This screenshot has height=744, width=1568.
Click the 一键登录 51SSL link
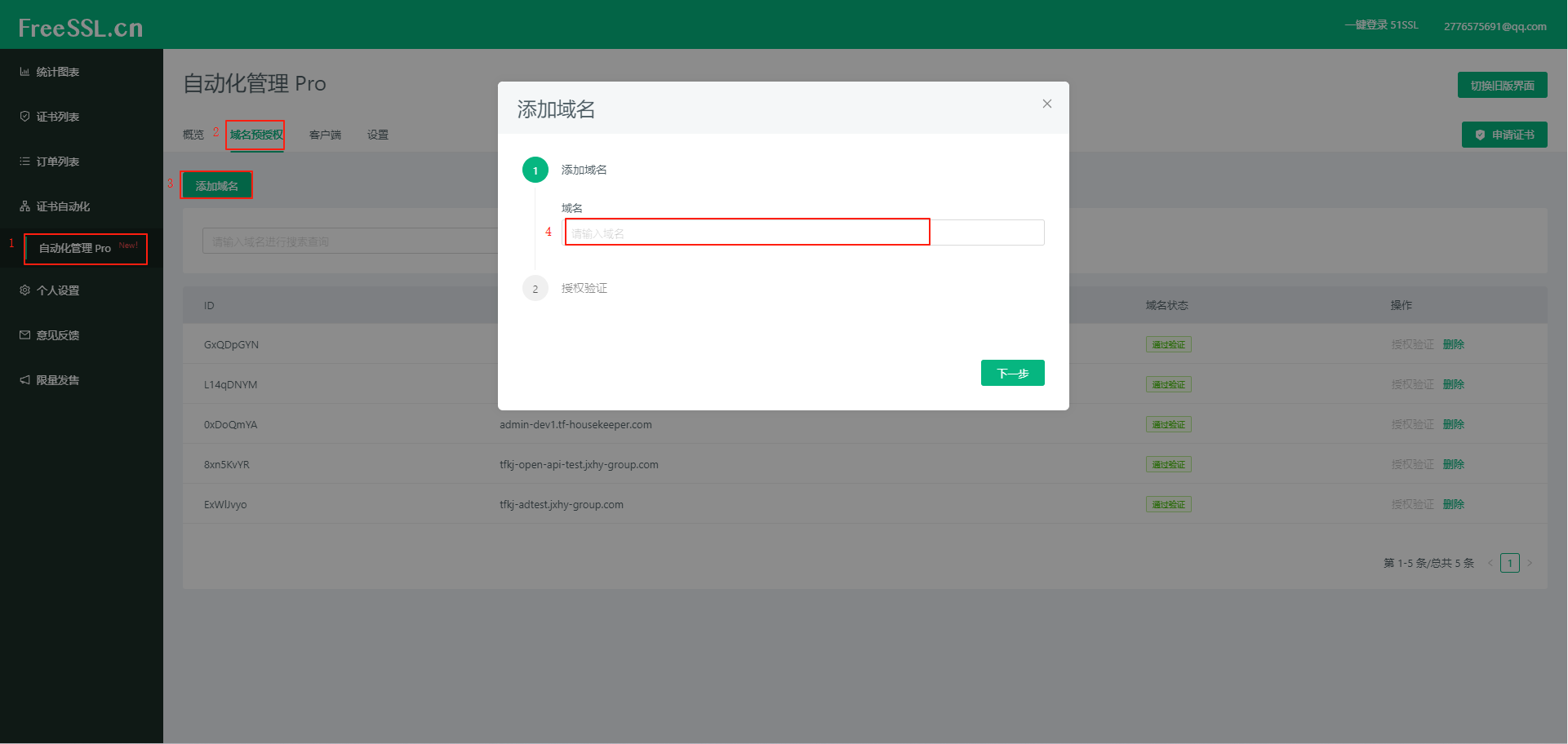(x=1380, y=24)
